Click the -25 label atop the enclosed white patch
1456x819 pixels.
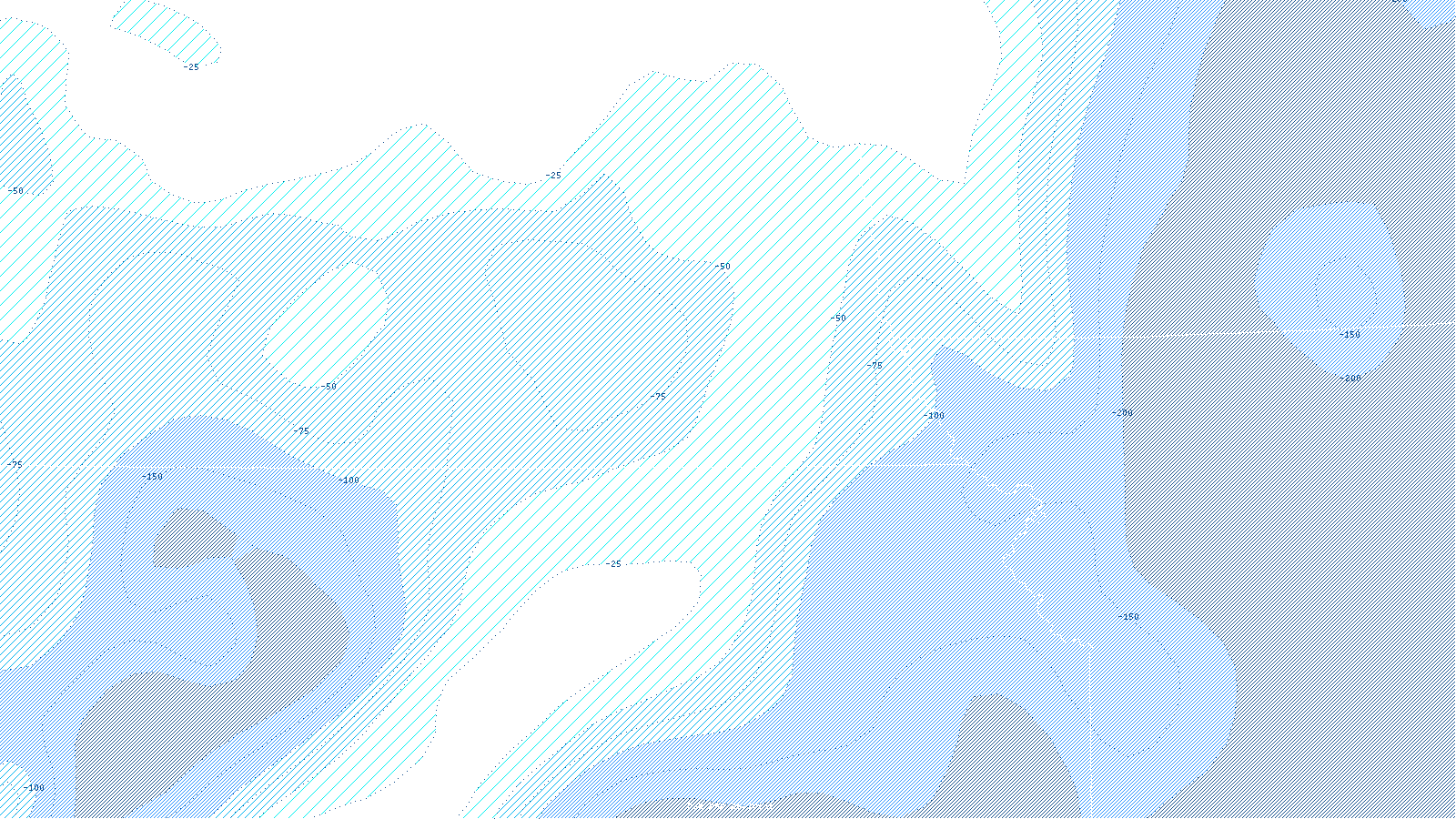click(613, 564)
